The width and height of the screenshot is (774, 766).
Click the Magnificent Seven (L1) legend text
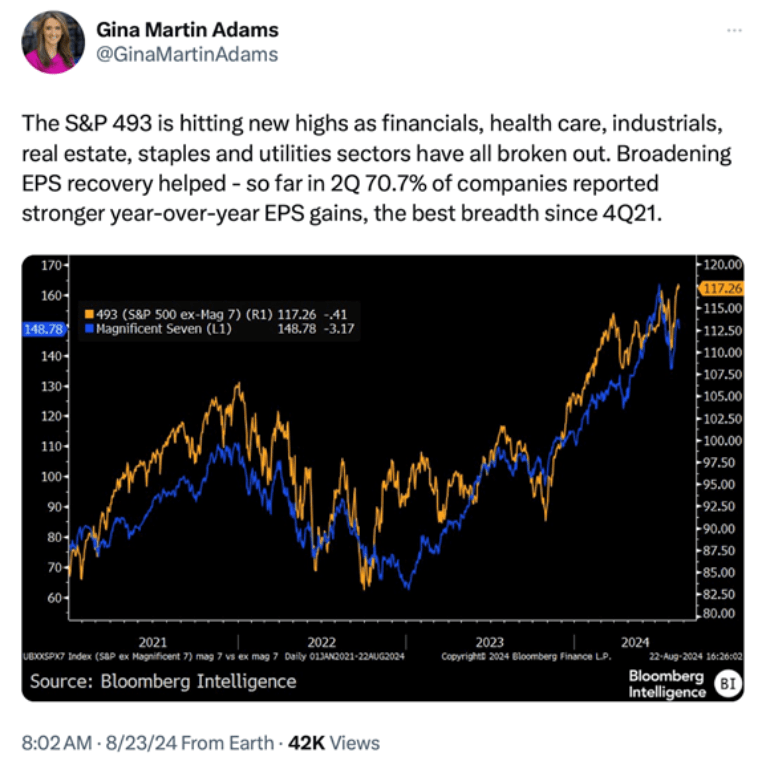coord(162,328)
